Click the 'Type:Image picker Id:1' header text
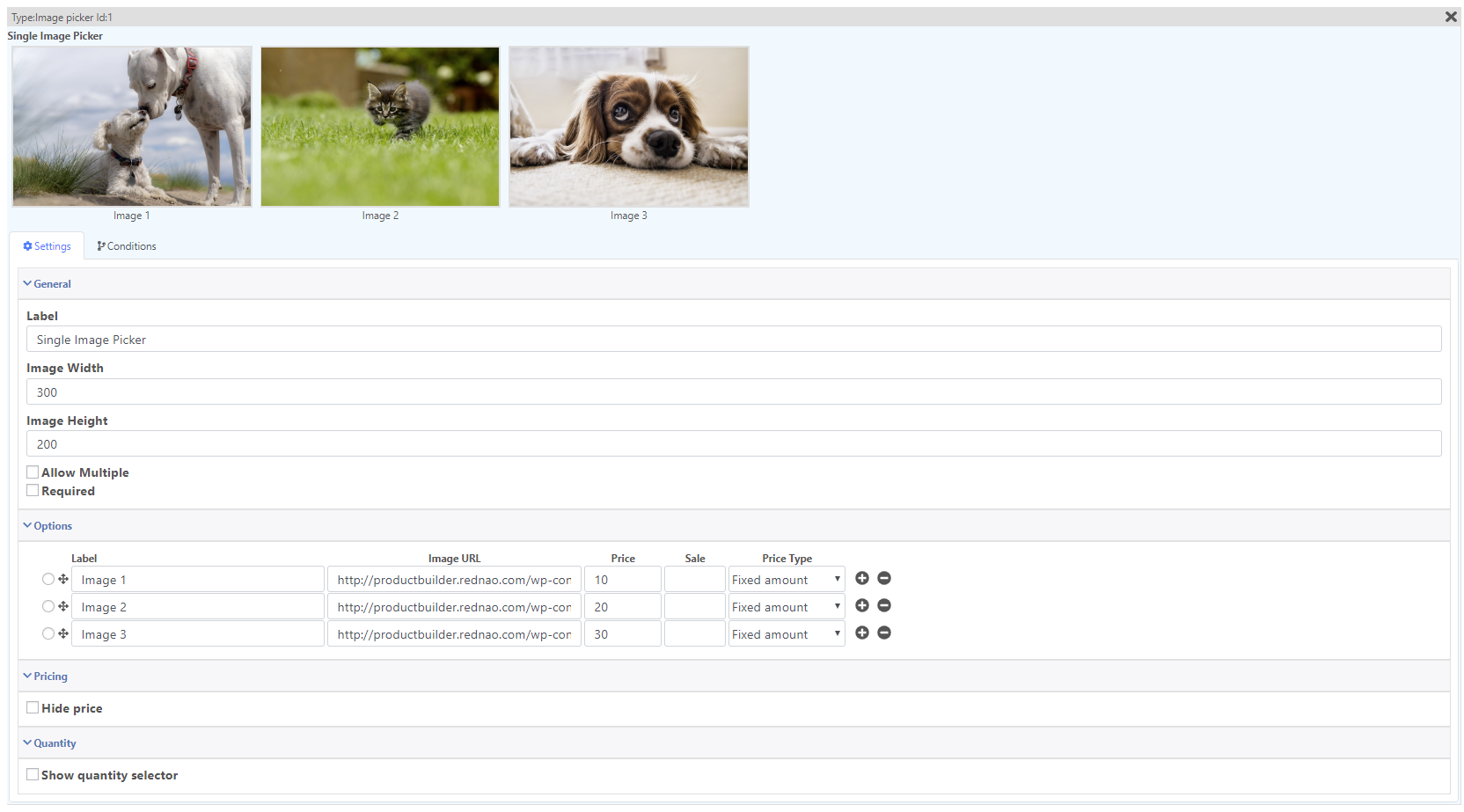Viewport: 1464px width, 812px height. coord(62,18)
